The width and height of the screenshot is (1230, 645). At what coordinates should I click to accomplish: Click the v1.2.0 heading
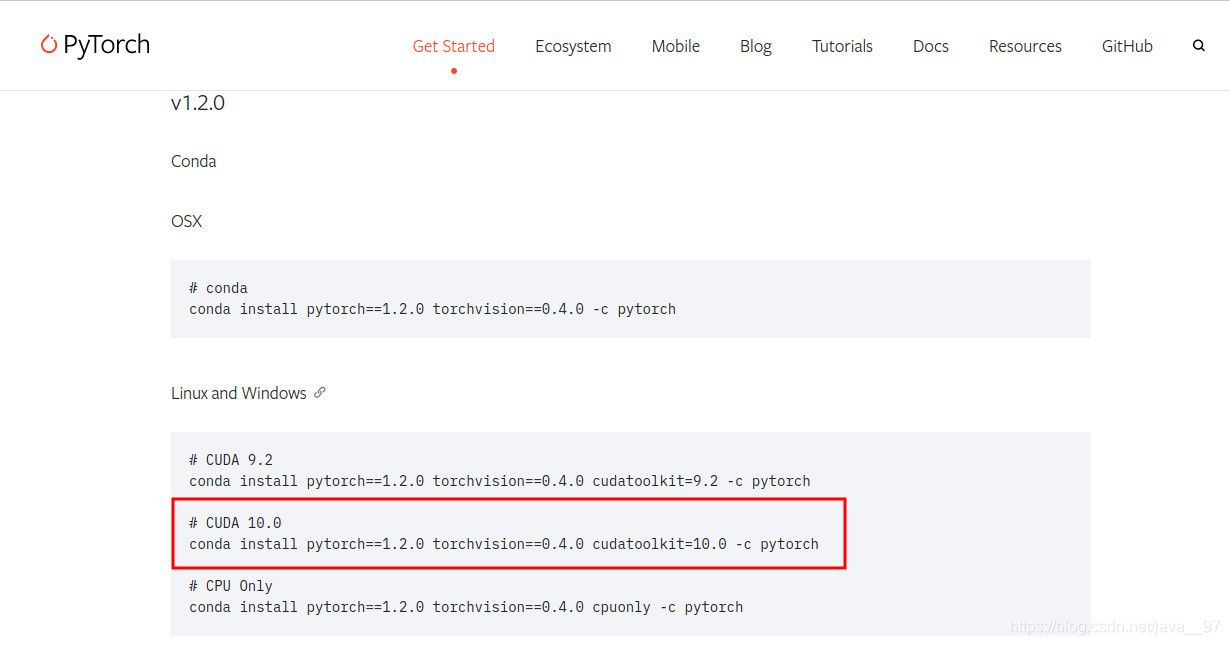(198, 103)
